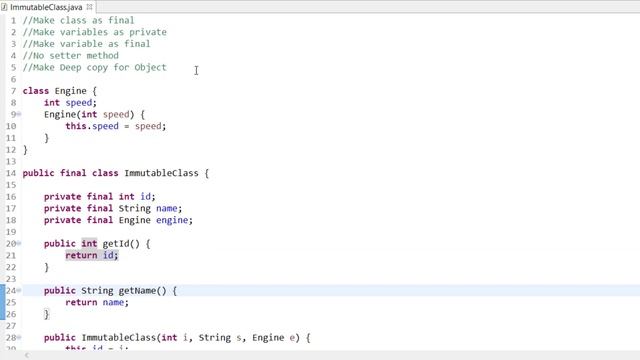The width and height of the screenshot is (640, 360).
Task: Click the Java file icon on the tab
Action: 4,7
